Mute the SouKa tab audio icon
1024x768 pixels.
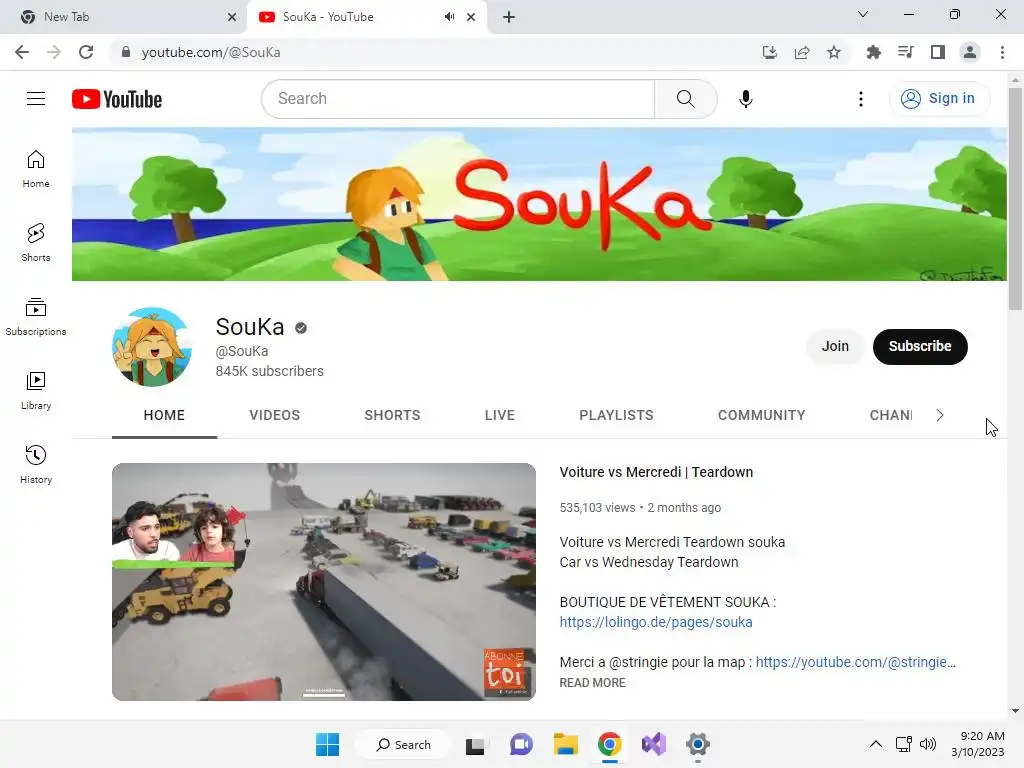(x=449, y=17)
